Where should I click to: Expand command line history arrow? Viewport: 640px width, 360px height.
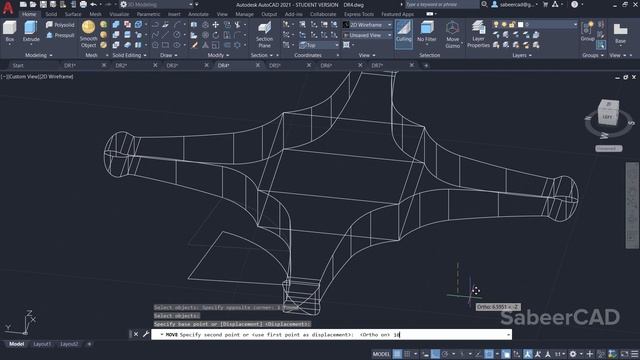(509, 335)
